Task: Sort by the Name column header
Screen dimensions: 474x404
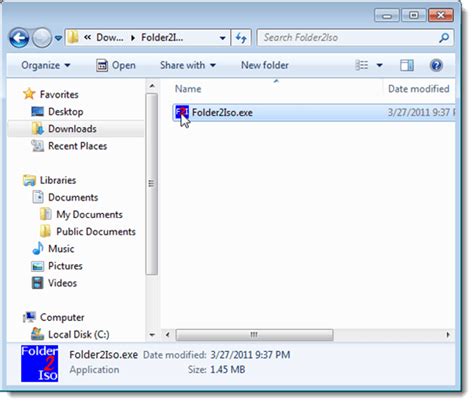Action: click(188, 89)
